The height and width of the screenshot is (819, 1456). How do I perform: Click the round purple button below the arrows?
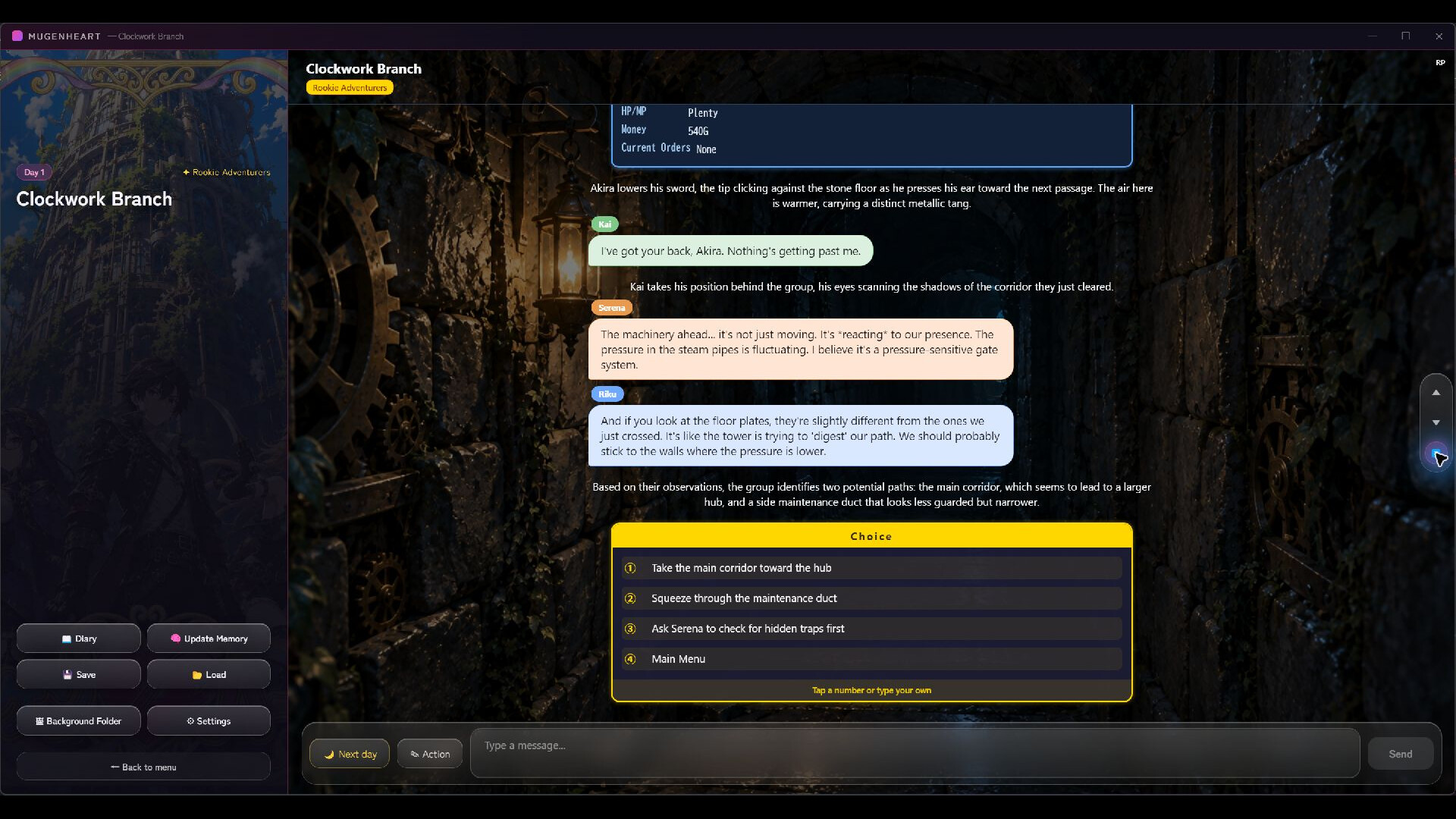[1435, 454]
